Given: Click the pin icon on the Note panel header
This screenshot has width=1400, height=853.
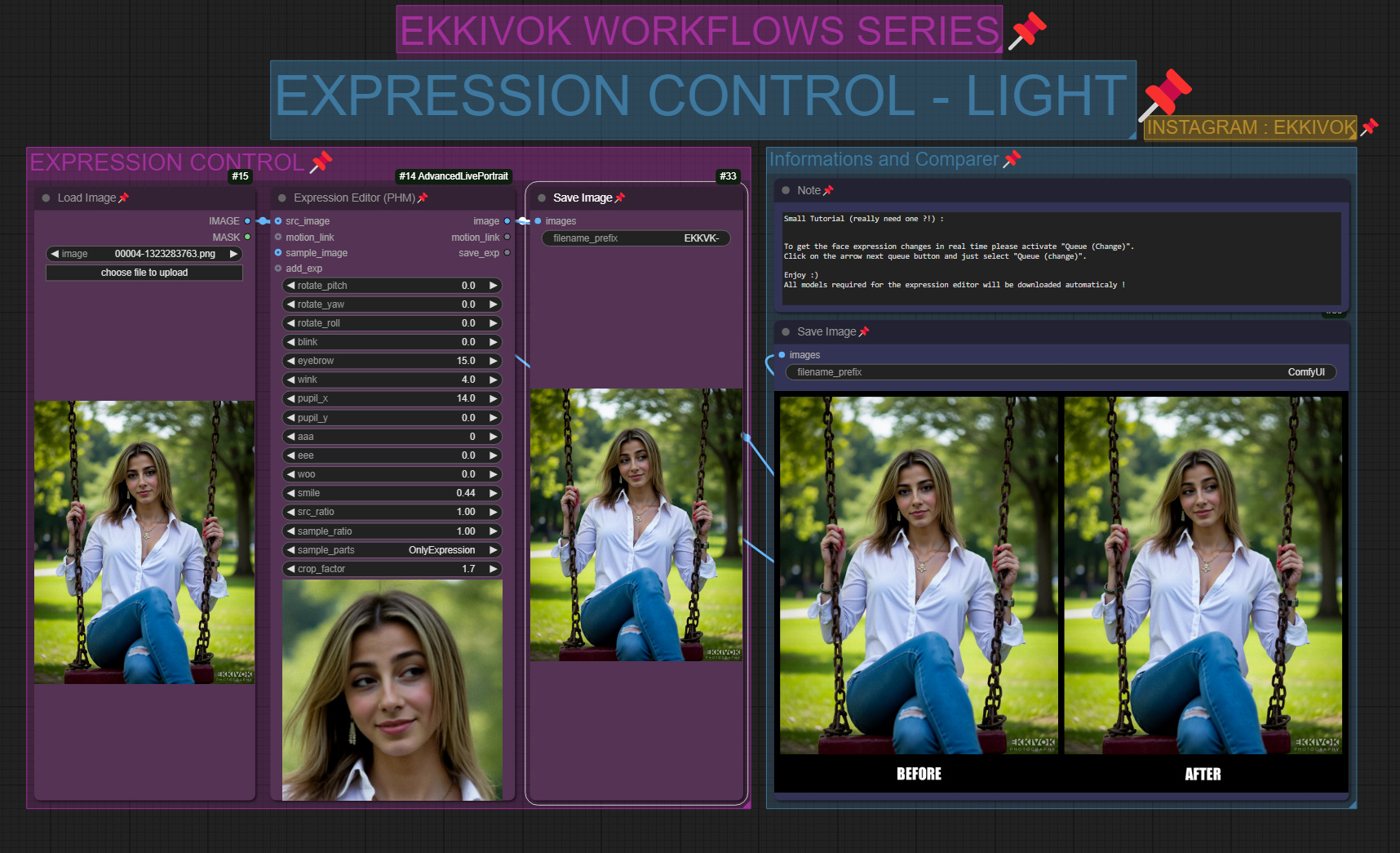Looking at the screenshot, I should tap(828, 189).
